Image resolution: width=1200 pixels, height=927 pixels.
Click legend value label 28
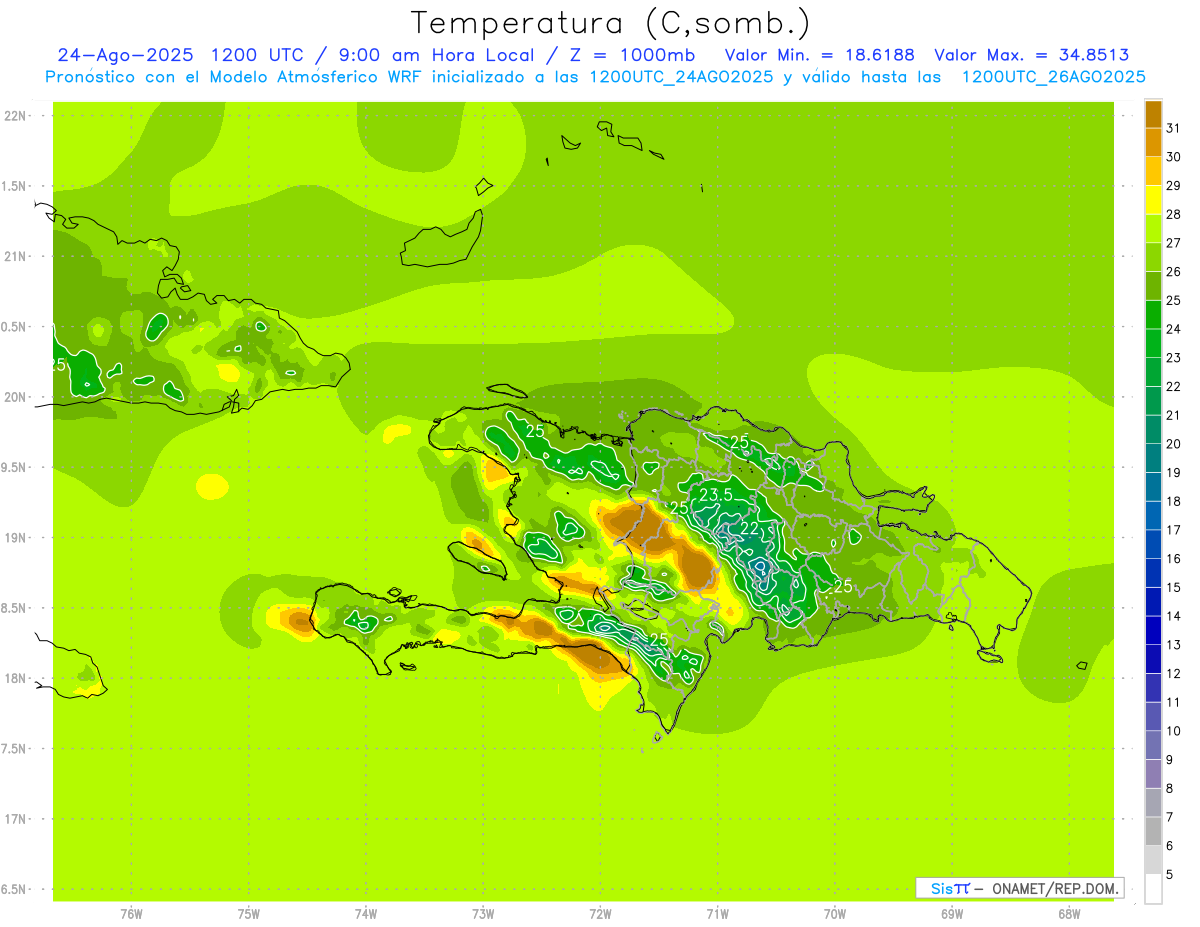(1173, 214)
